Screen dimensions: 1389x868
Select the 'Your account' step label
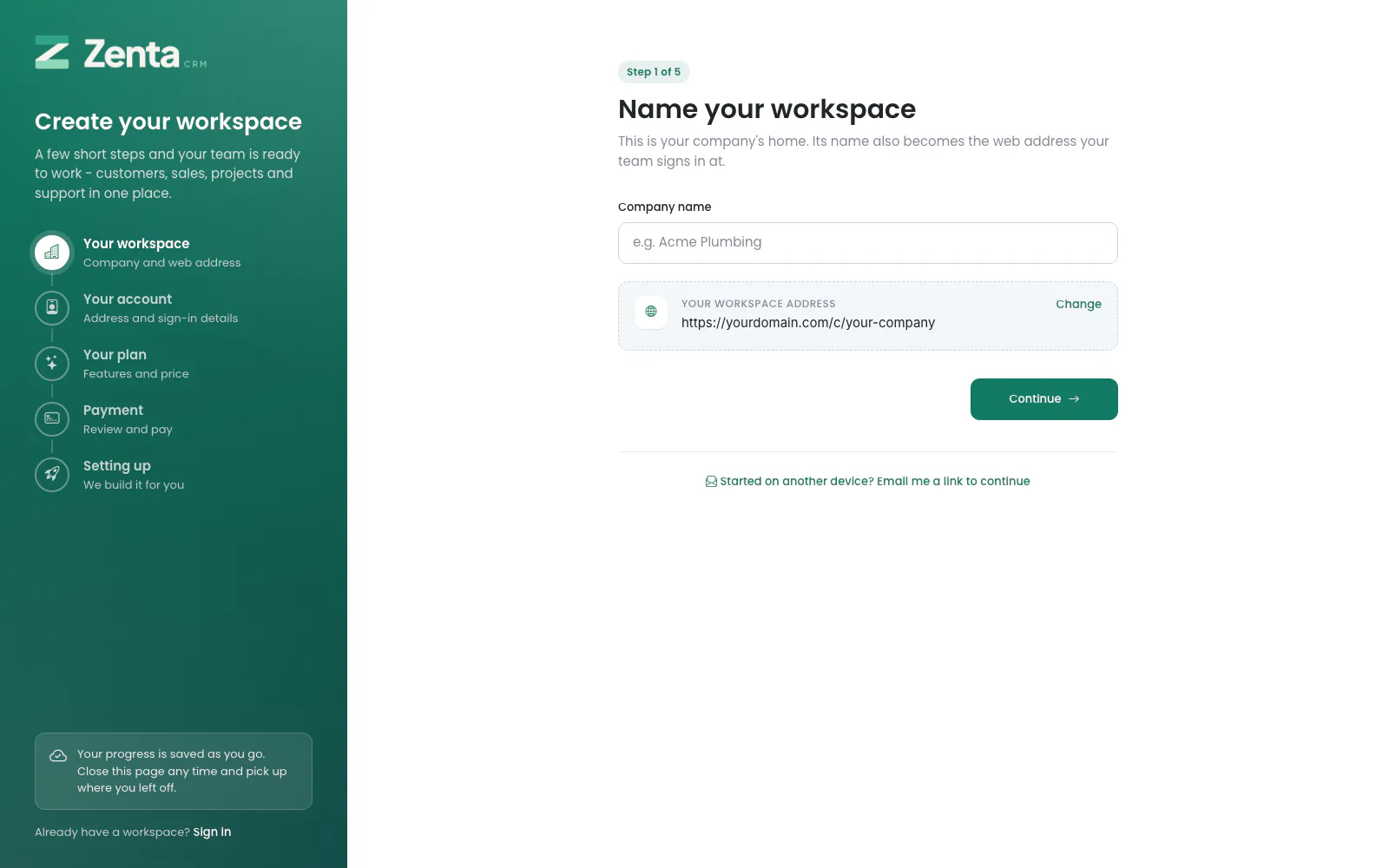pos(128,299)
